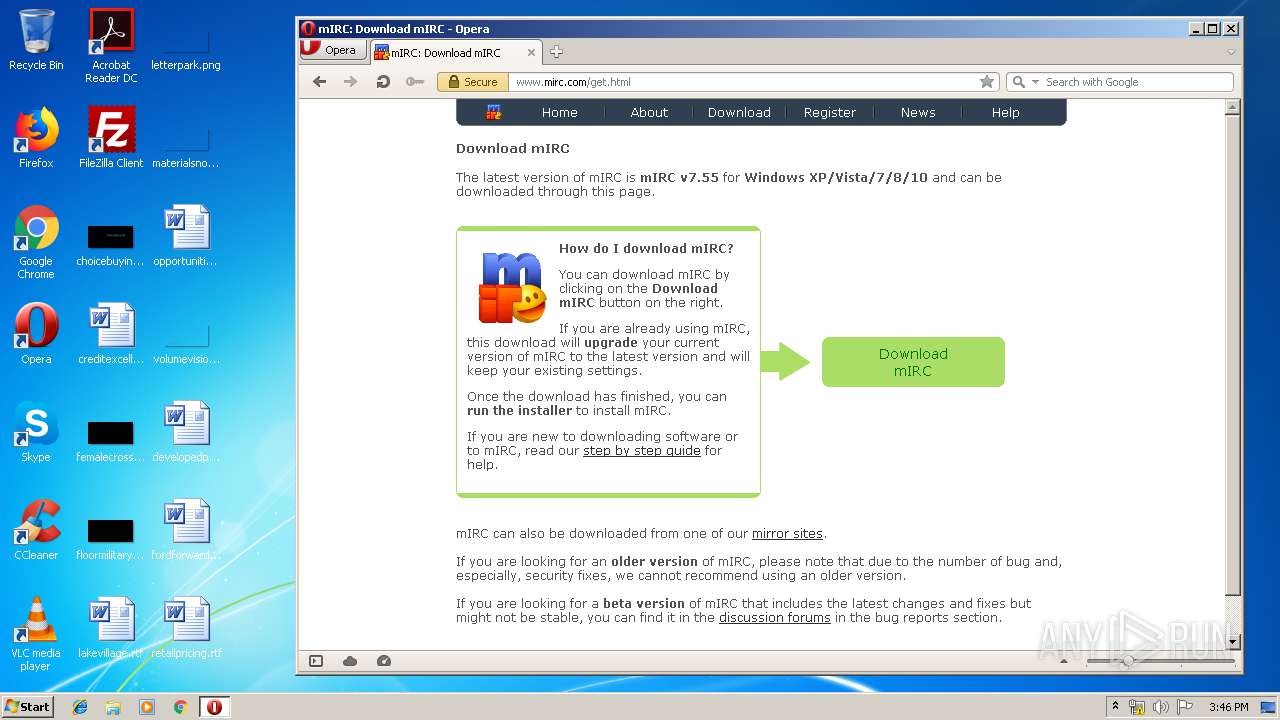Click the page vertical scrollbar down arrow

pos(1233,642)
